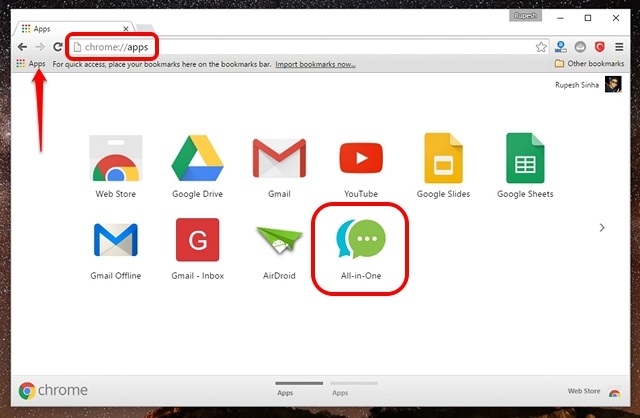This screenshot has width=640, height=418.
Task: Open Google Sheets app
Action: [525, 158]
